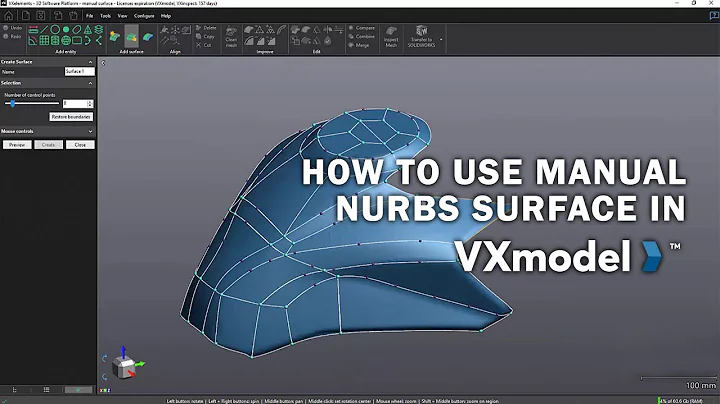Open the View menu
The height and width of the screenshot is (404, 720).
[x=122, y=16]
